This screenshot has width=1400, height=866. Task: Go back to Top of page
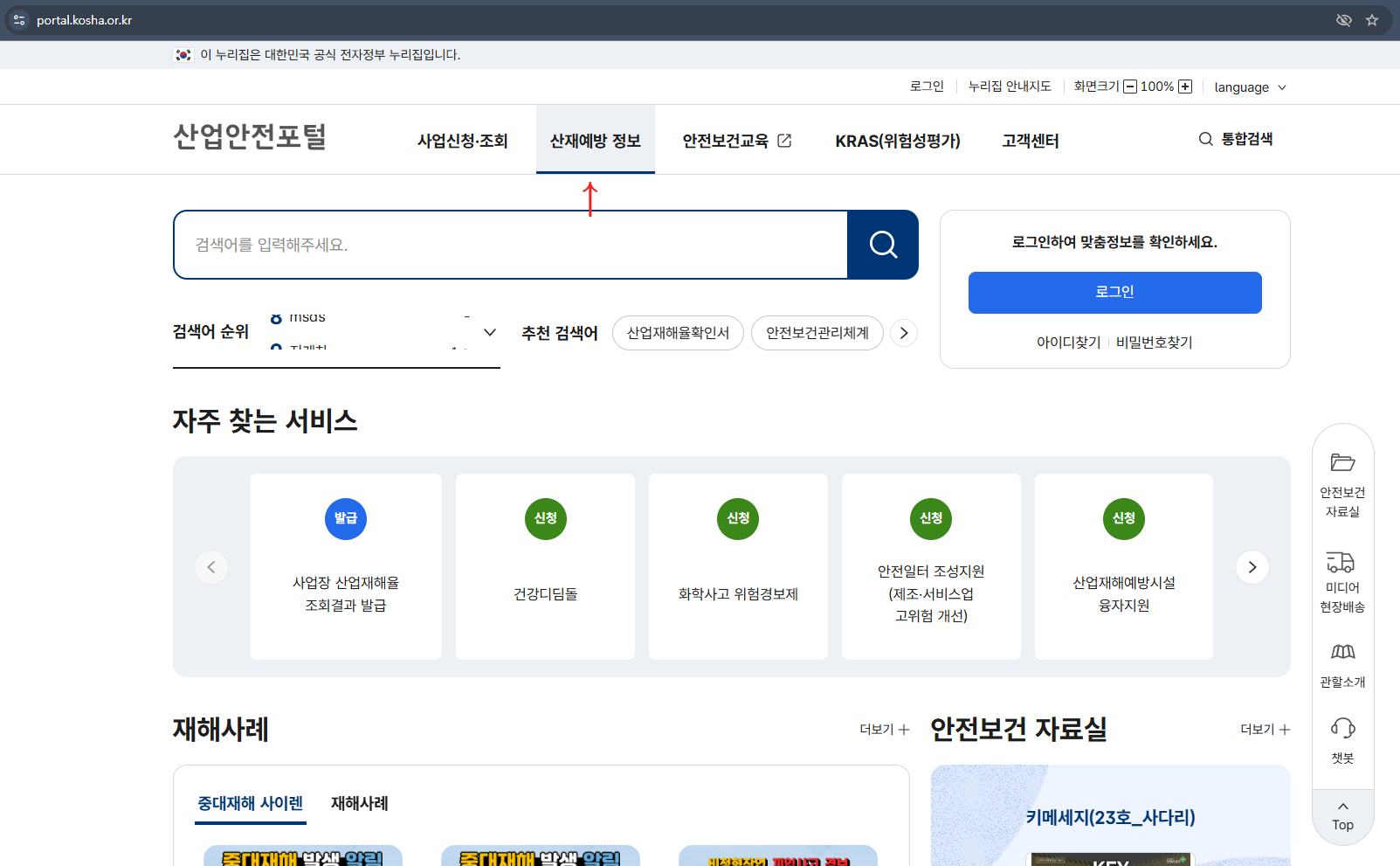[1342, 817]
